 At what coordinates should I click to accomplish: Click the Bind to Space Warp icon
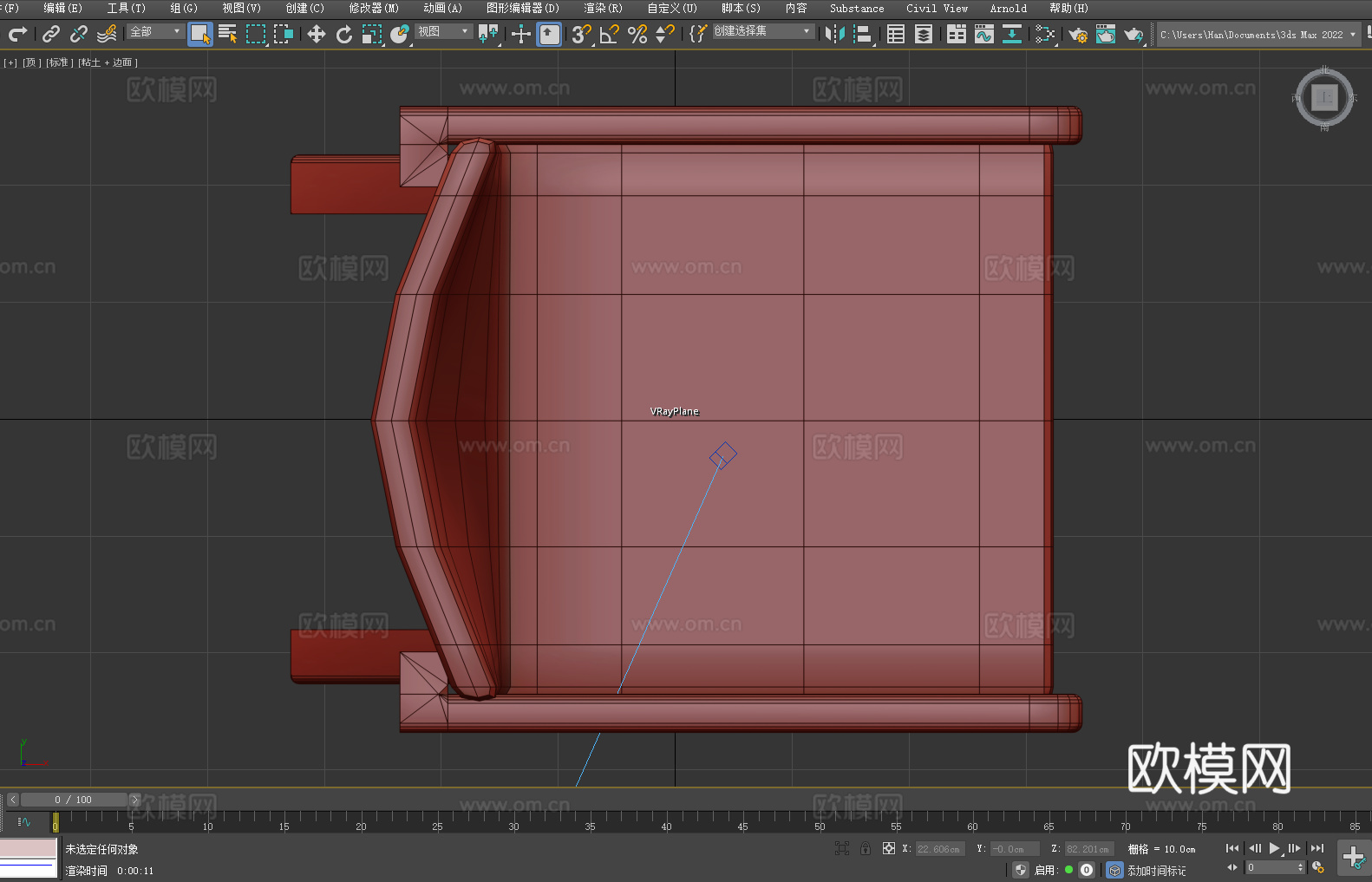click(x=107, y=34)
